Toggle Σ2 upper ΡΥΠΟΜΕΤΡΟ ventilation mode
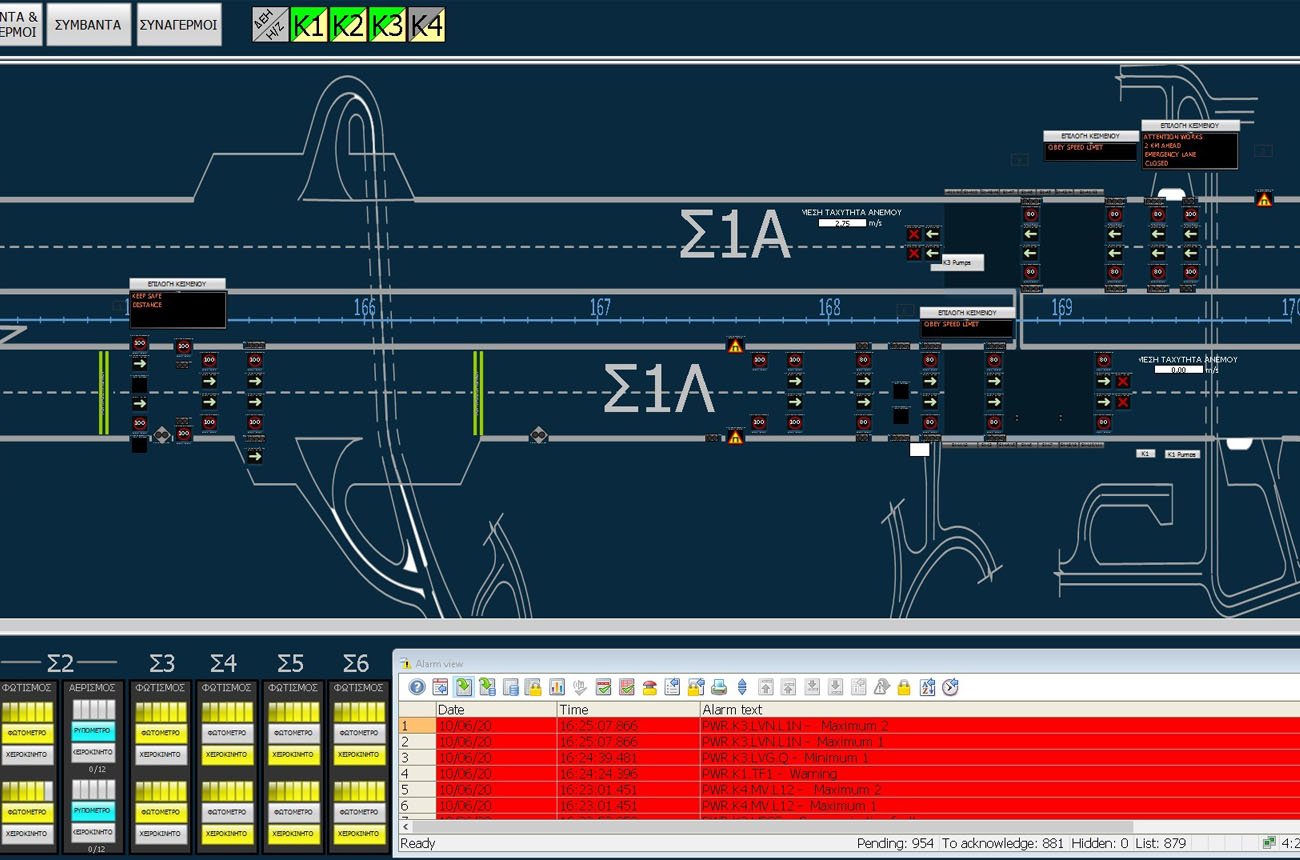Viewport: 1300px width, 860px height. 93,732
